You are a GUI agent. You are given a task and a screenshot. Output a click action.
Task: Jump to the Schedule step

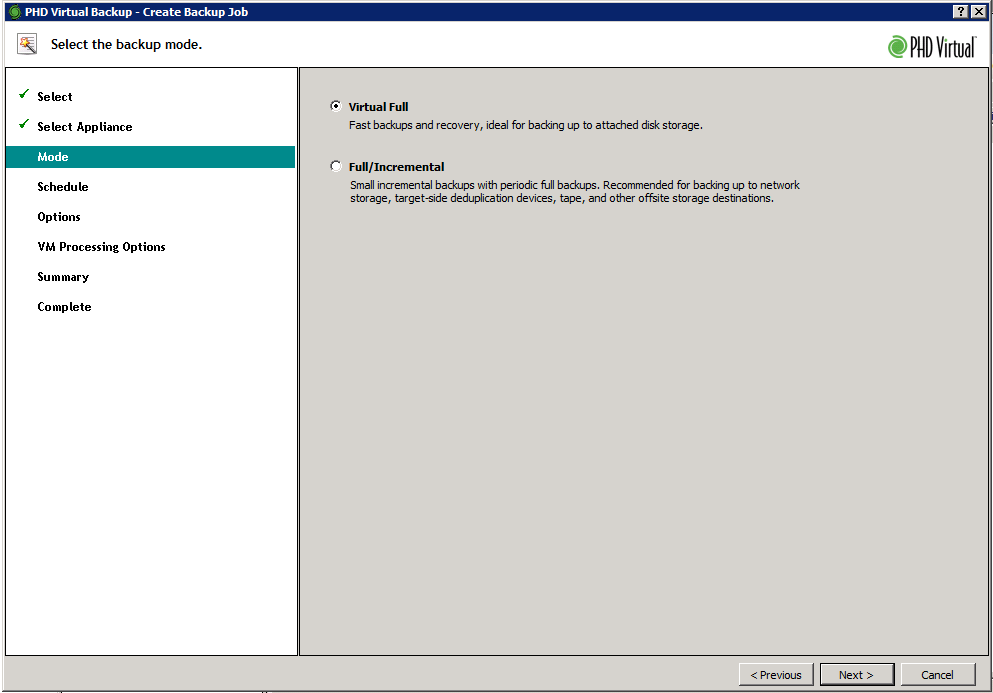pos(63,187)
